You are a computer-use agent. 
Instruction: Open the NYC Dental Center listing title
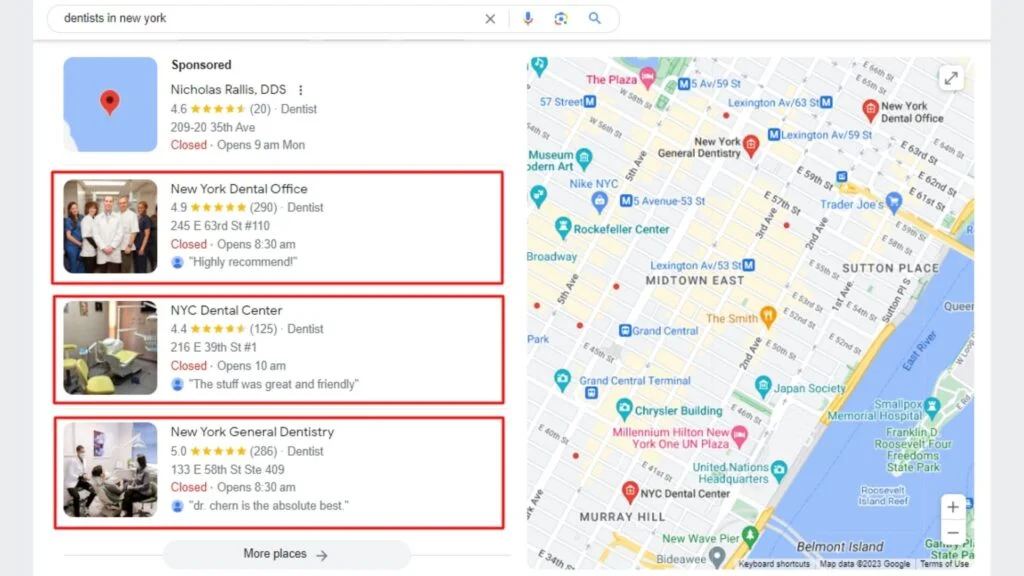click(x=226, y=310)
